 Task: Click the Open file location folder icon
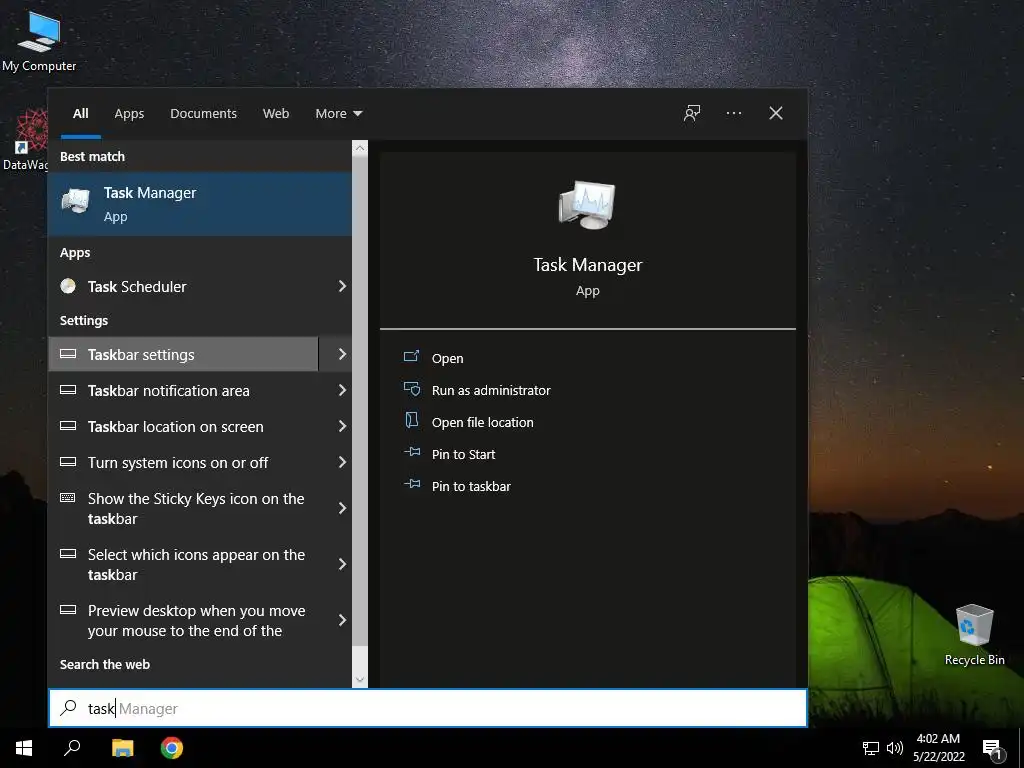click(411, 420)
